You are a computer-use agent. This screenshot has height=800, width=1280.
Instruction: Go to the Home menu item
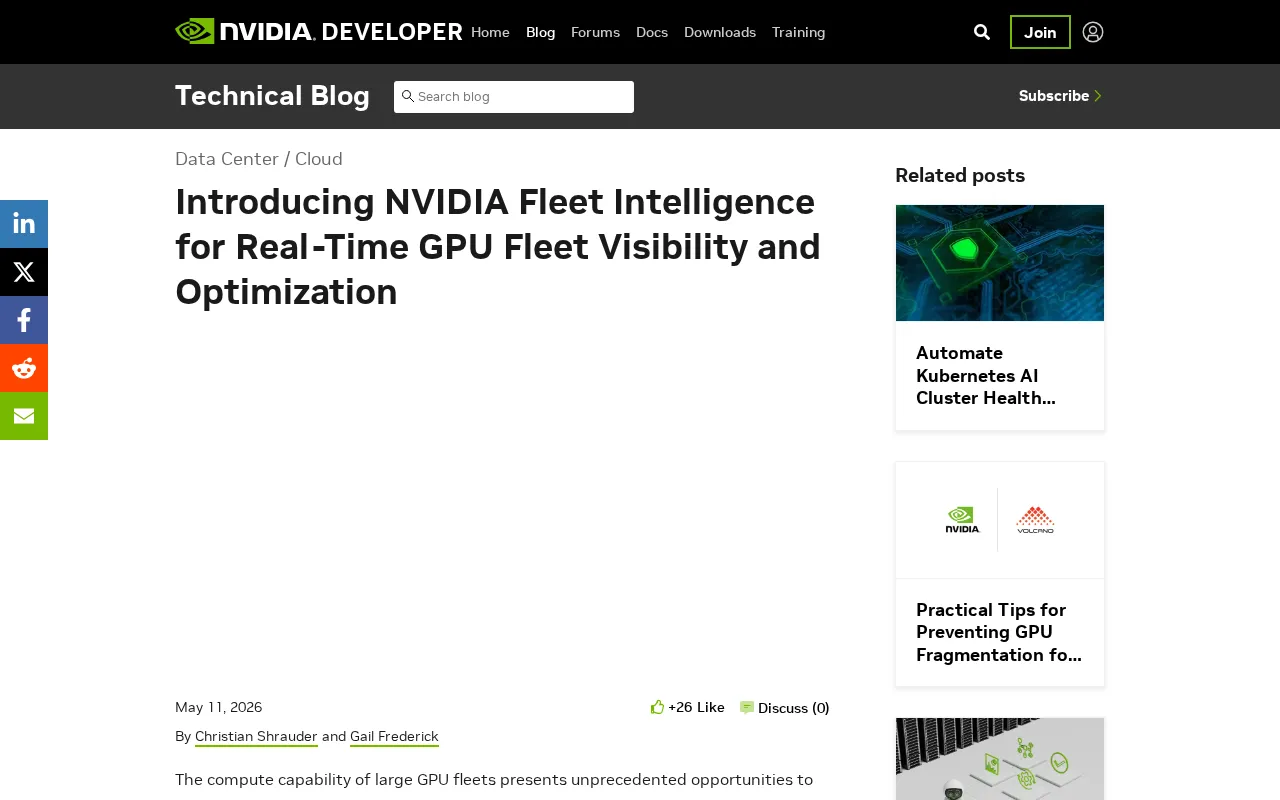[490, 32]
